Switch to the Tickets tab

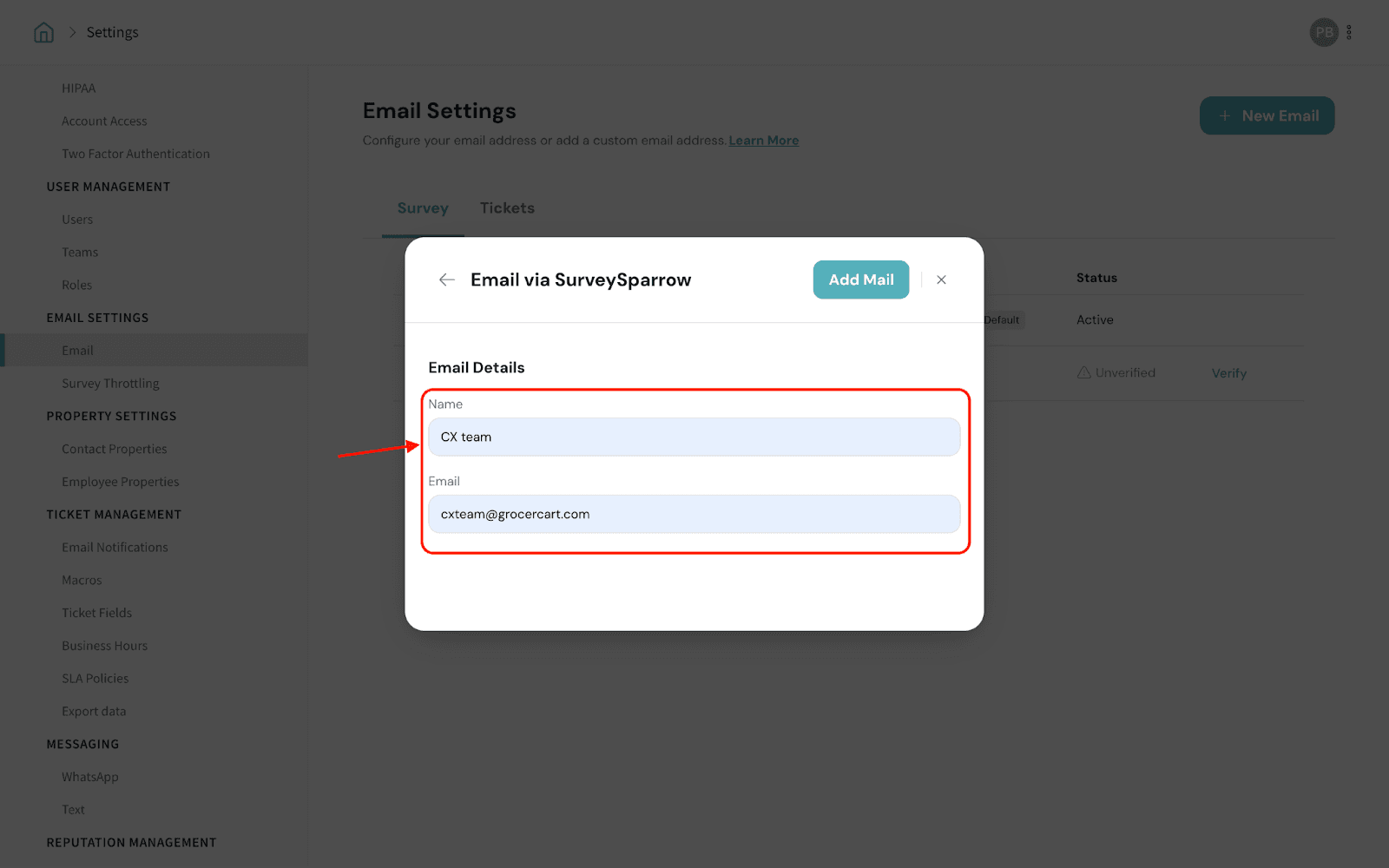[507, 208]
